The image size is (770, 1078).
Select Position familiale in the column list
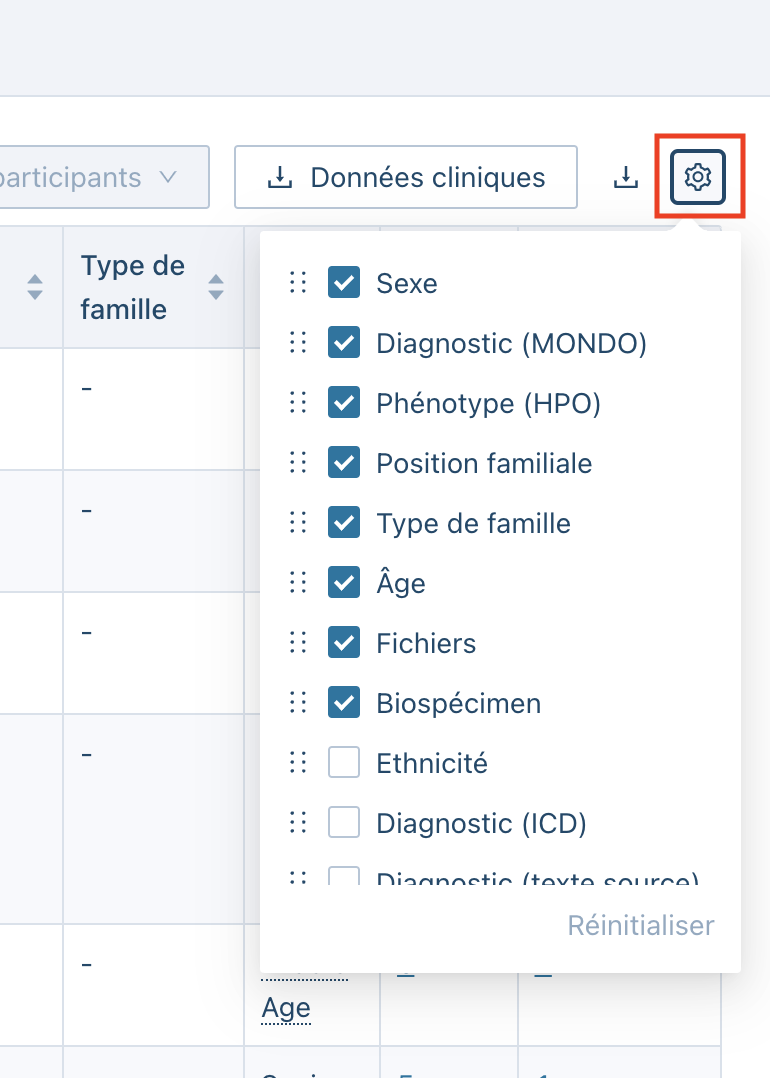point(484,463)
